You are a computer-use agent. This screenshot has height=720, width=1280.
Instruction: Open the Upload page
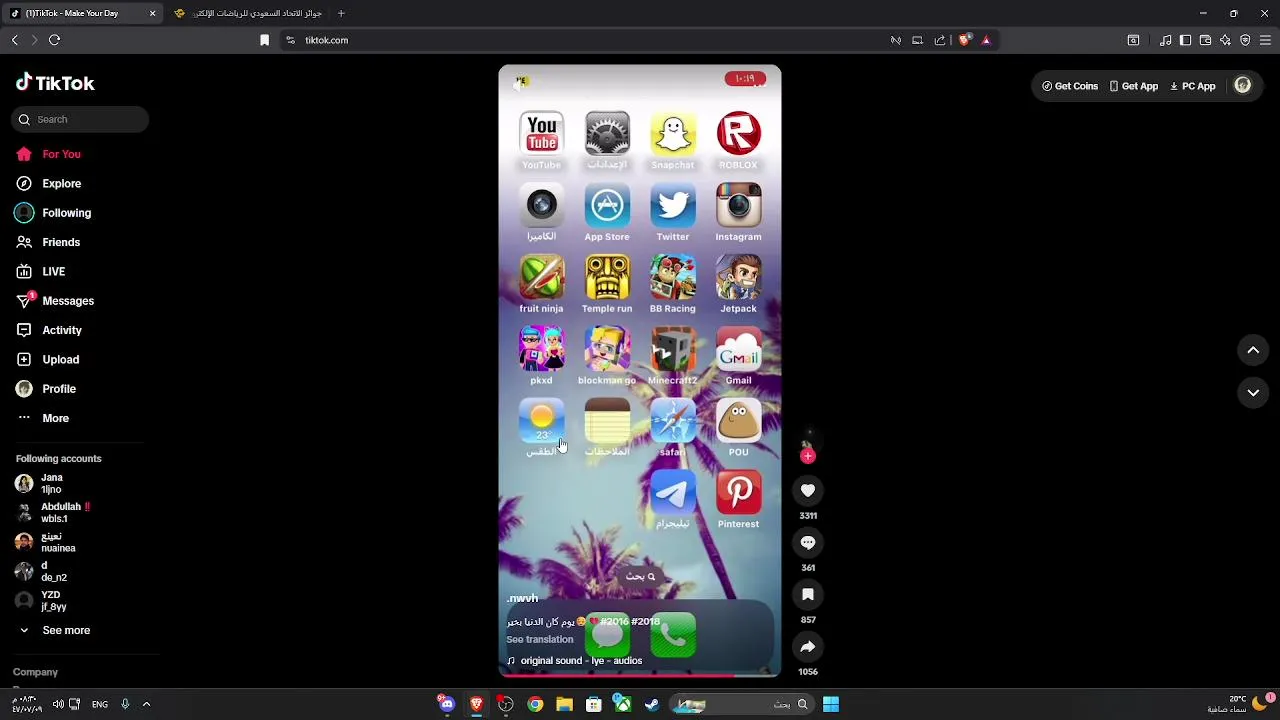[47, 359]
